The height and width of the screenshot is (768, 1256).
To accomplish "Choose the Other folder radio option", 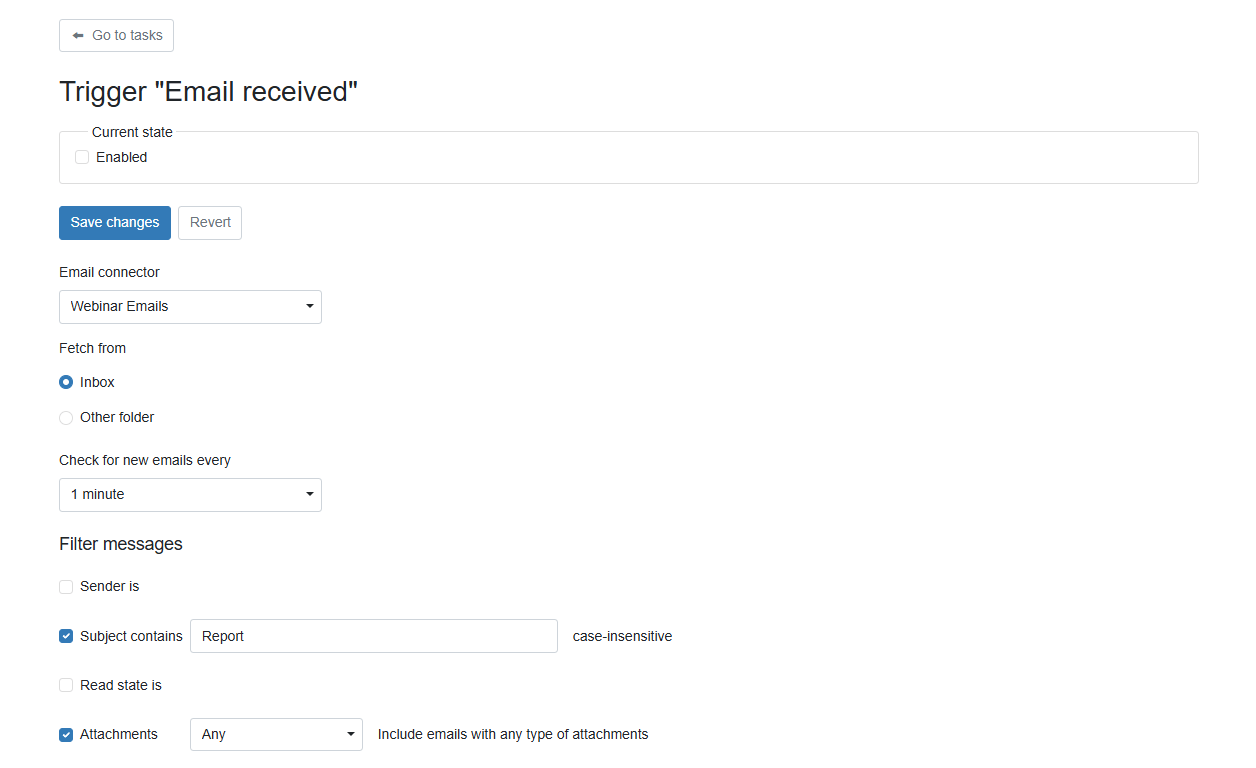I will pos(66,418).
